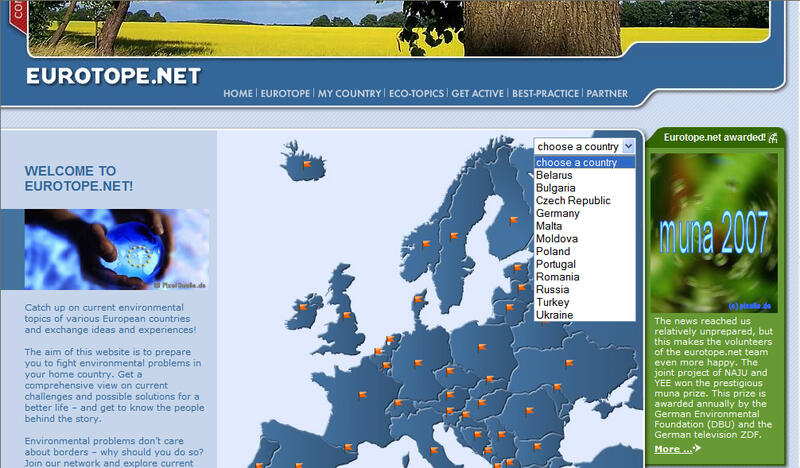Select Belarus in the country dropdown
The image size is (800, 468).
click(x=554, y=175)
